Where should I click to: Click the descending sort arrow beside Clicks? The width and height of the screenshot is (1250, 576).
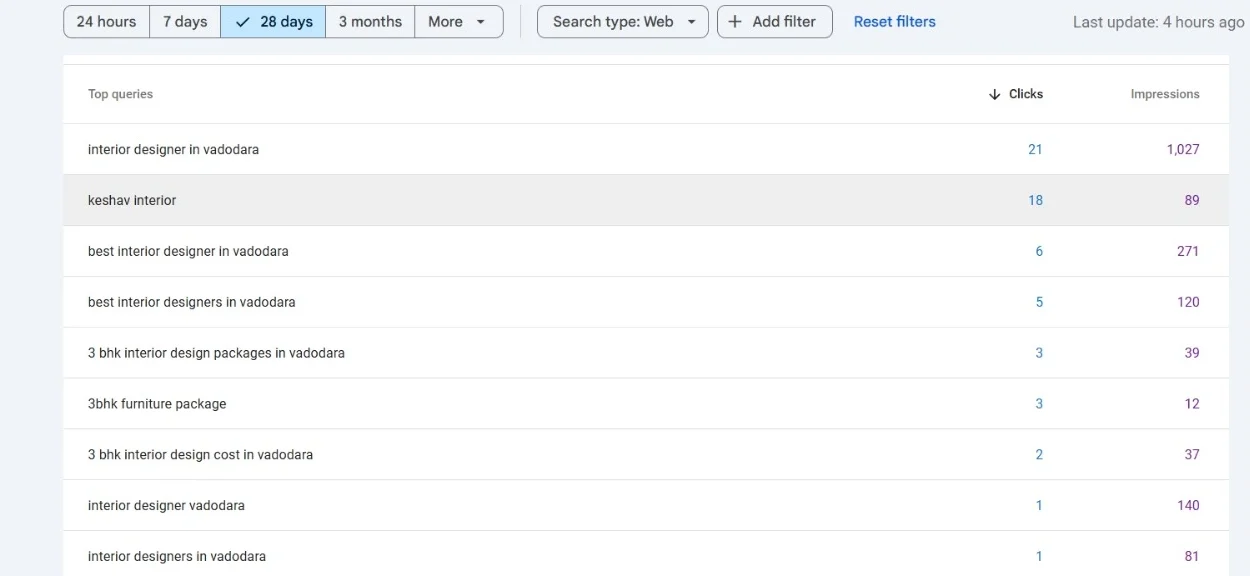click(994, 94)
